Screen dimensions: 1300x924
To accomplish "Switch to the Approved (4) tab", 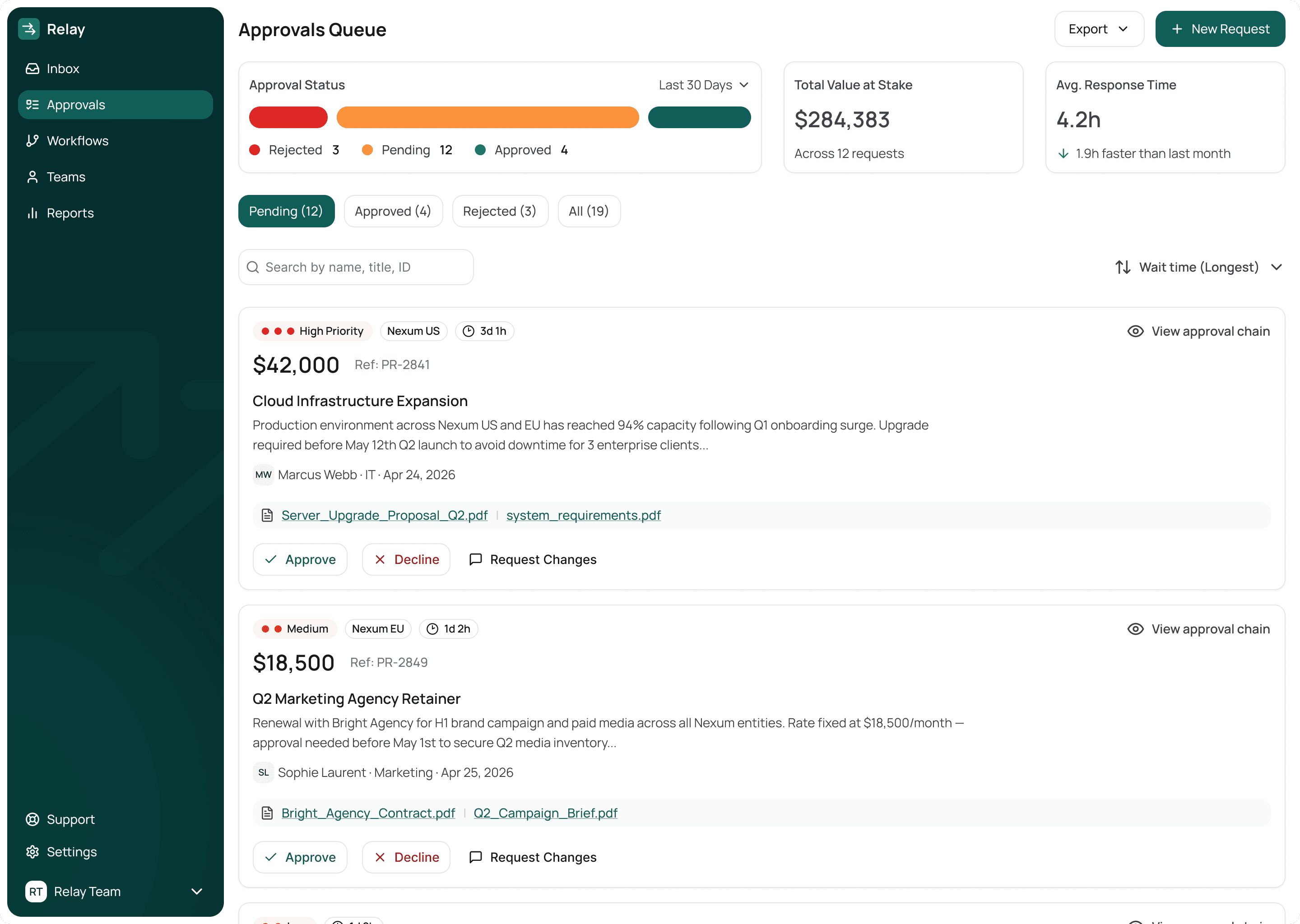I will point(393,211).
